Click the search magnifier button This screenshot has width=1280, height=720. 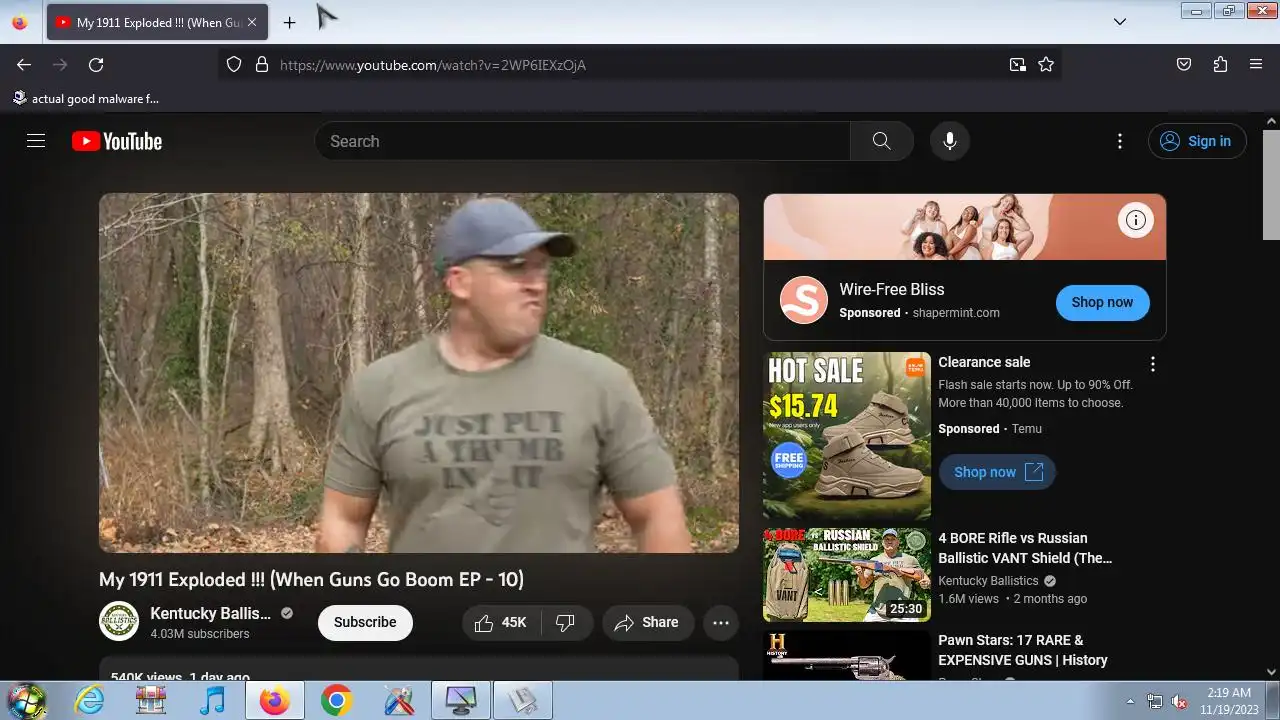[881, 141]
